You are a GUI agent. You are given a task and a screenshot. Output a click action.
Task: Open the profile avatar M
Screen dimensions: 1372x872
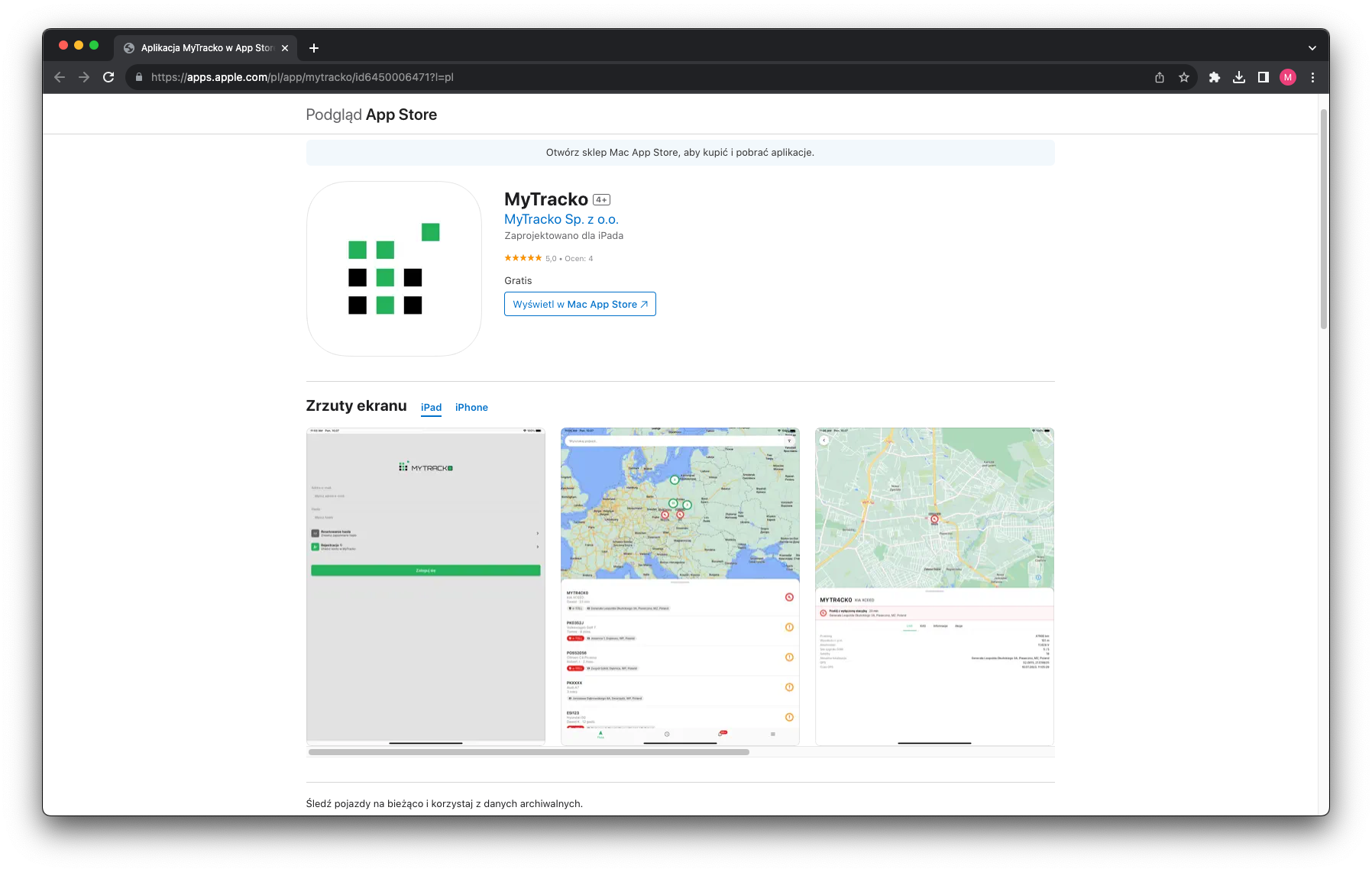[1288, 77]
